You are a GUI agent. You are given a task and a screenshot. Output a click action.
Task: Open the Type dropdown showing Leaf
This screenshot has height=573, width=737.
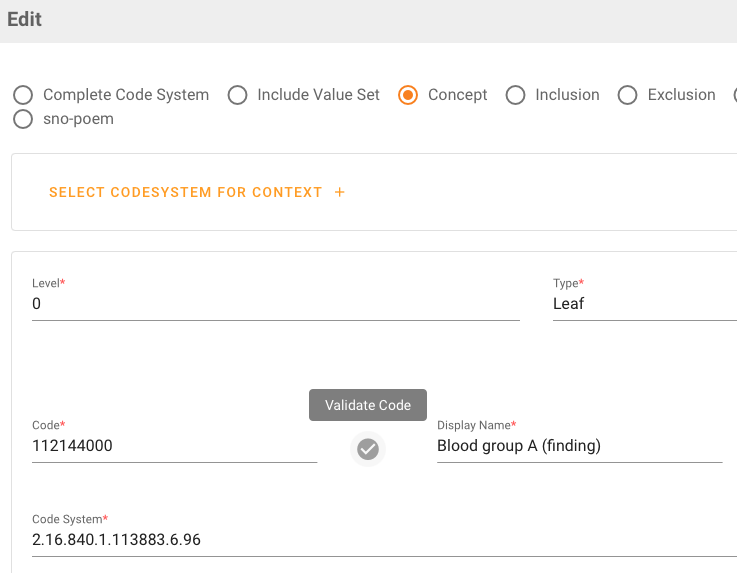tap(640, 304)
